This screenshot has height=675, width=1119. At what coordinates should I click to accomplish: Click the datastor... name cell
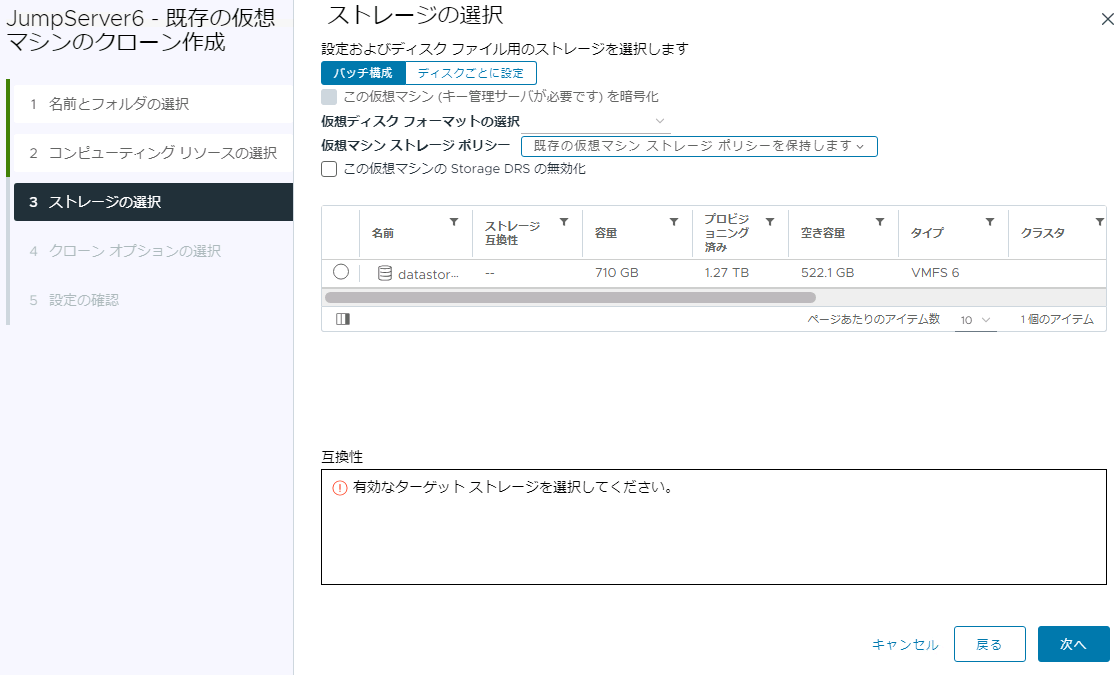click(x=428, y=274)
